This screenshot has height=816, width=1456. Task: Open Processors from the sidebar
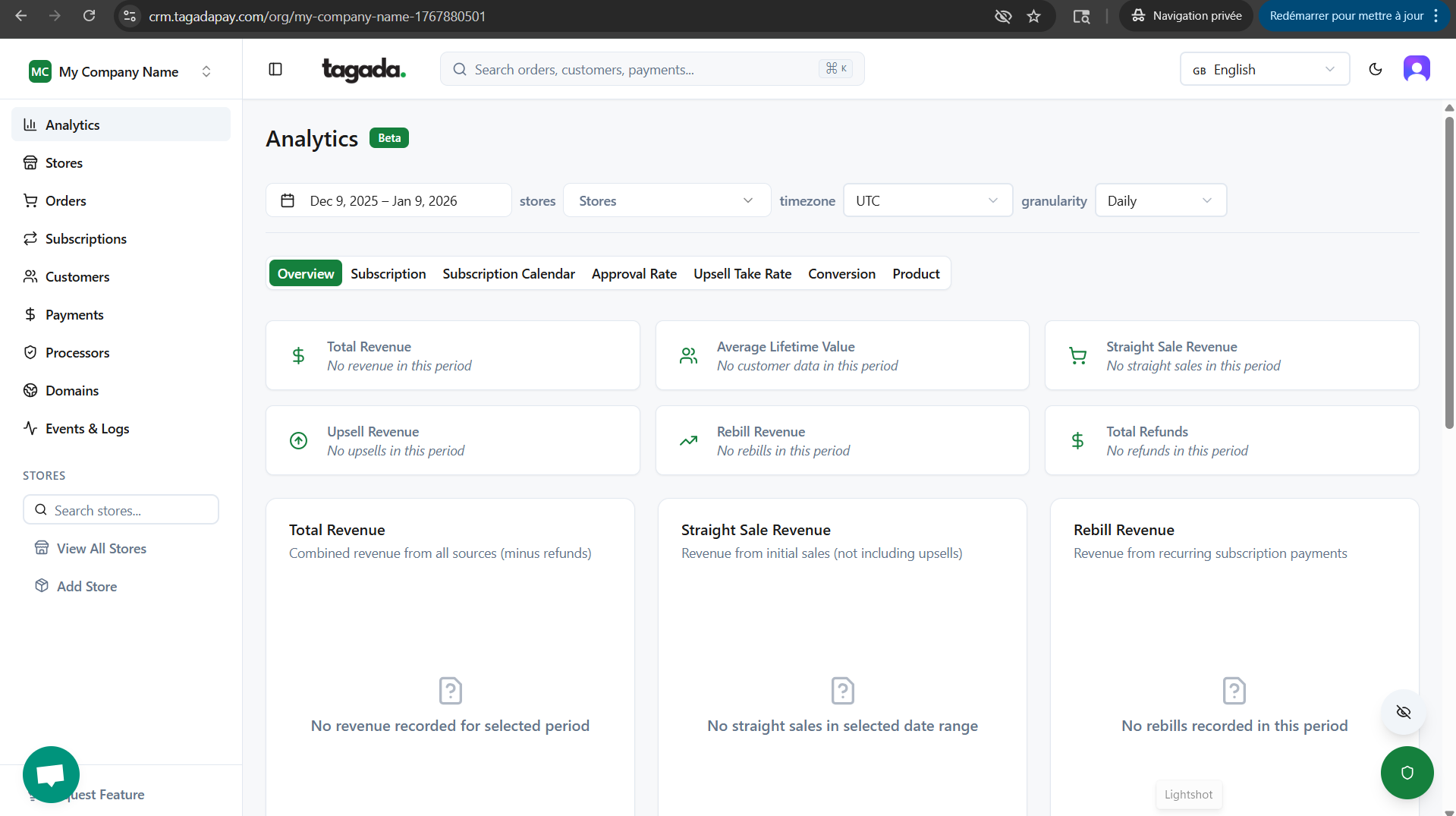pos(77,353)
